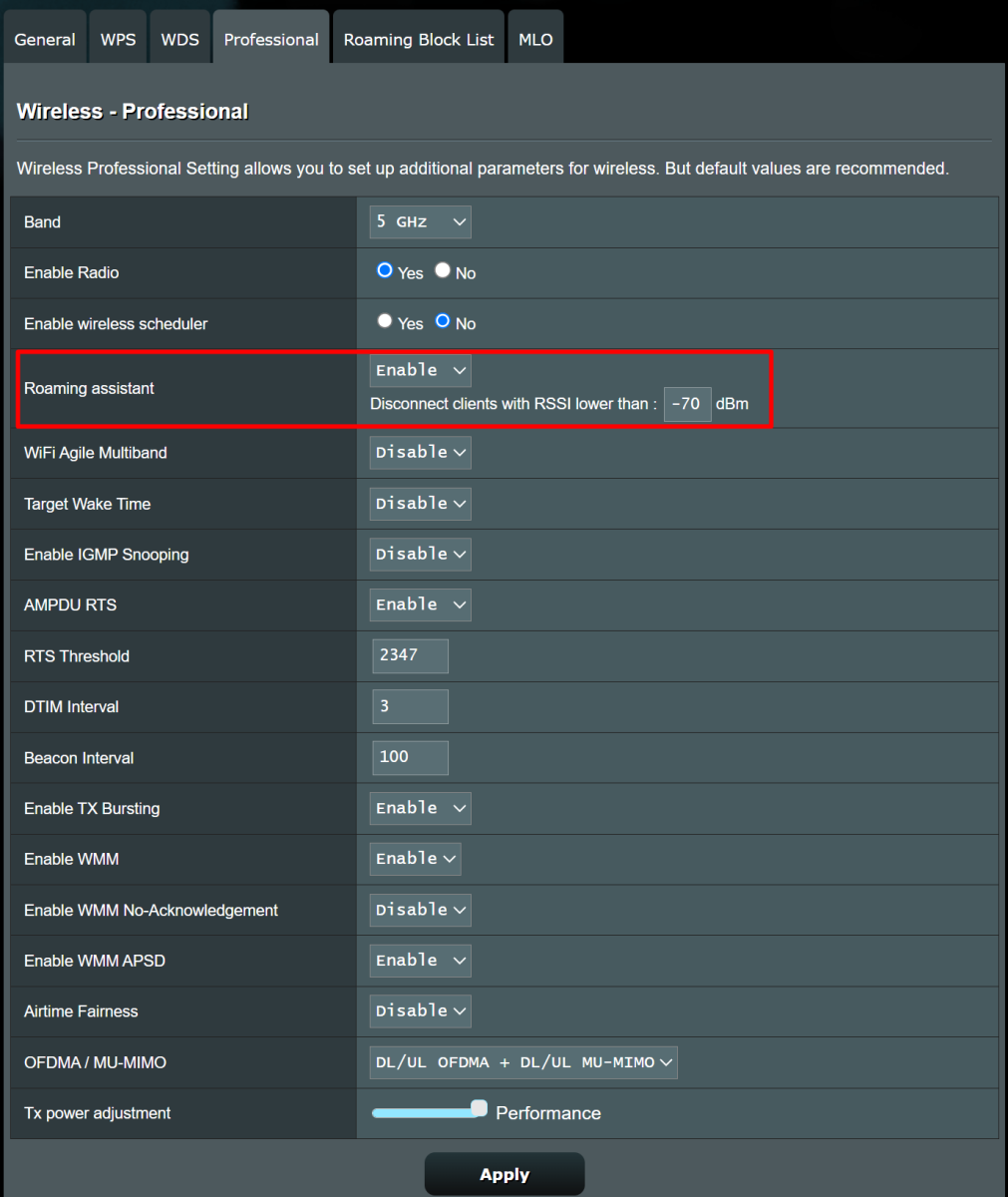Switch to the General tab
This screenshot has height=1197, width=1008.
pyautogui.click(x=45, y=40)
